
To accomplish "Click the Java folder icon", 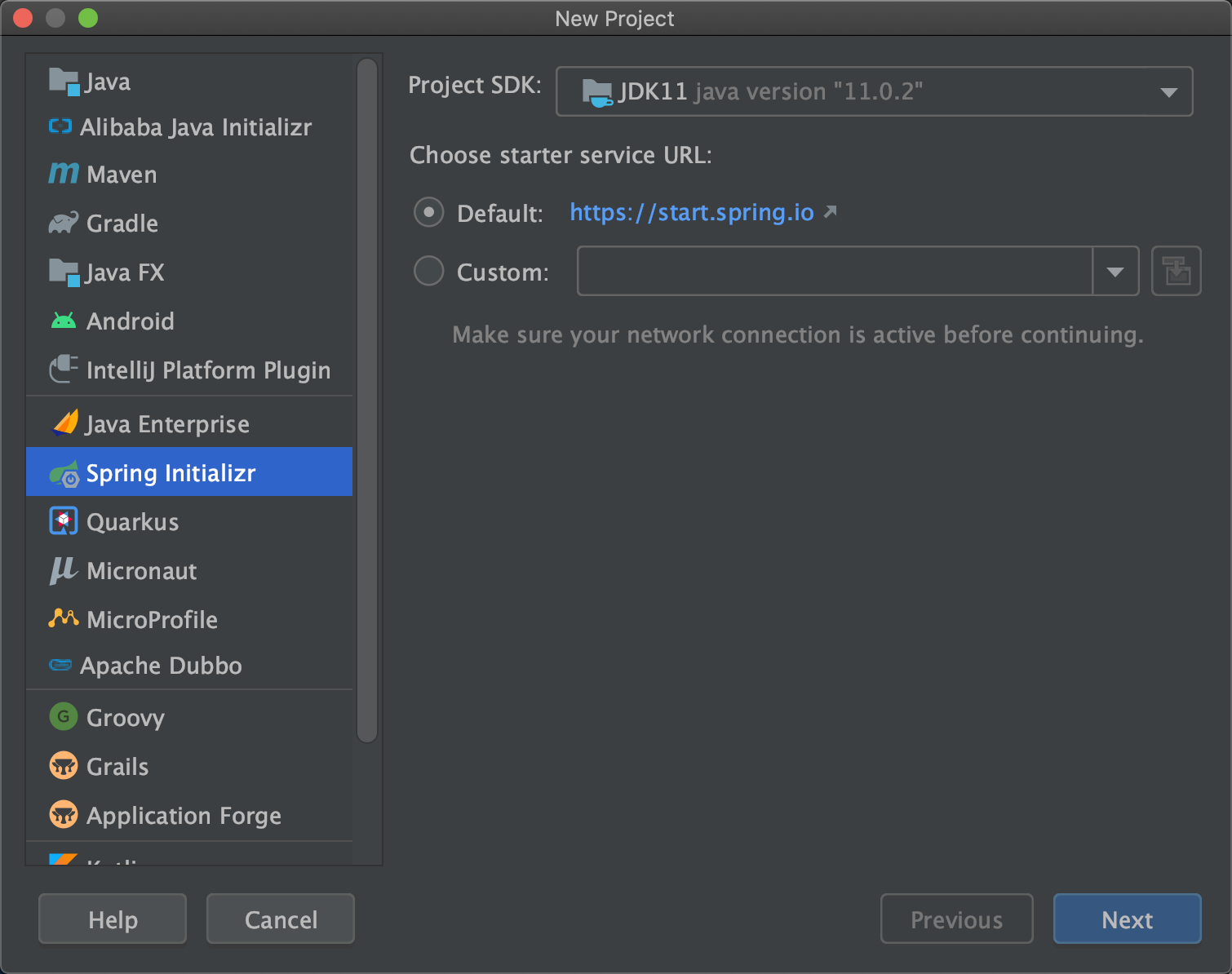I will (x=64, y=82).
